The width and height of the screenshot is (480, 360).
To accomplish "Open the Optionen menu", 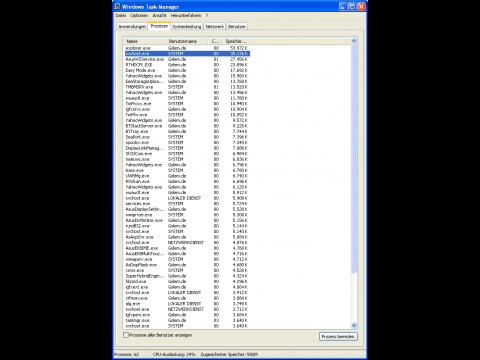I will tap(139, 15).
